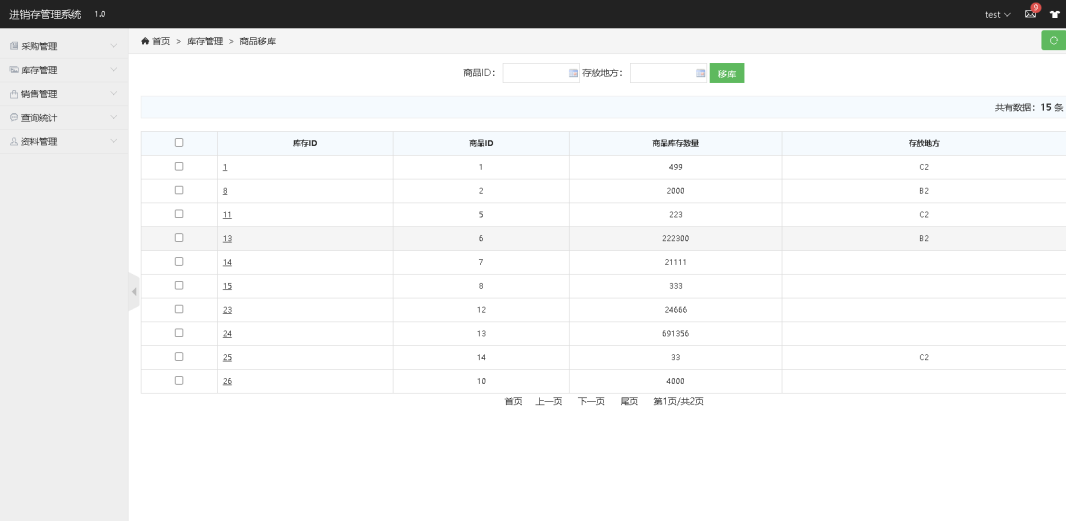1066x521 pixels.
Task: Select the checkbox for 库存ID 26 row
Action: 179,381
